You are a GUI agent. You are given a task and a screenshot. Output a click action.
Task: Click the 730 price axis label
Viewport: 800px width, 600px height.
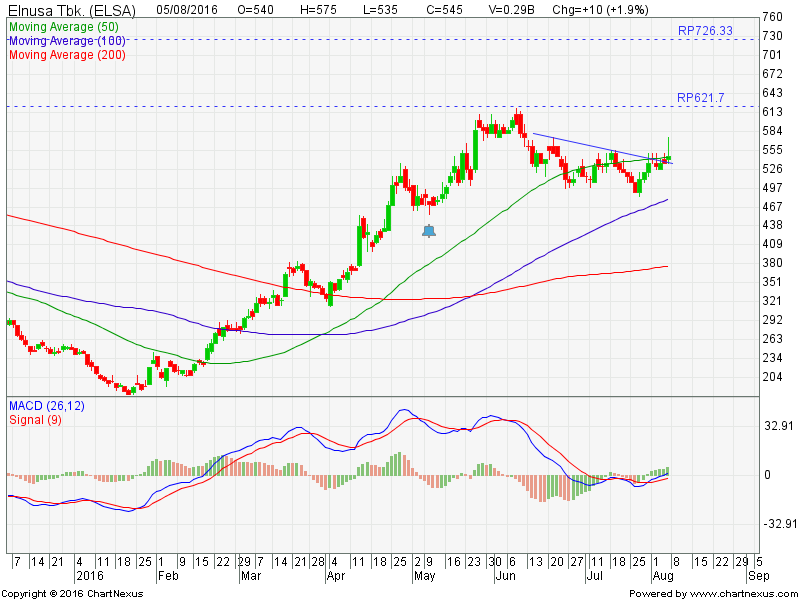(x=772, y=36)
